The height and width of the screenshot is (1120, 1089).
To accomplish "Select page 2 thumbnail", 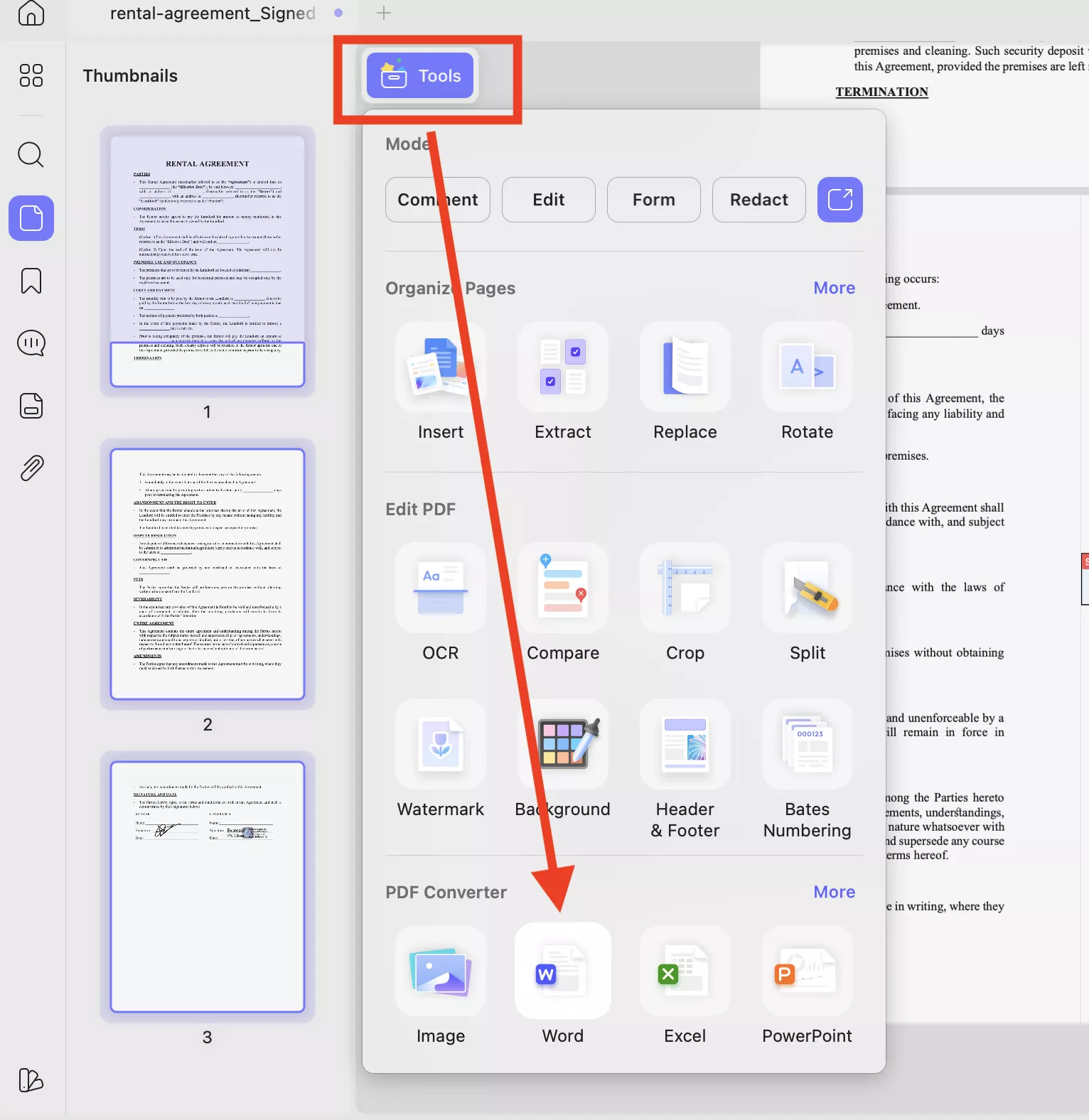I will (x=208, y=574).
